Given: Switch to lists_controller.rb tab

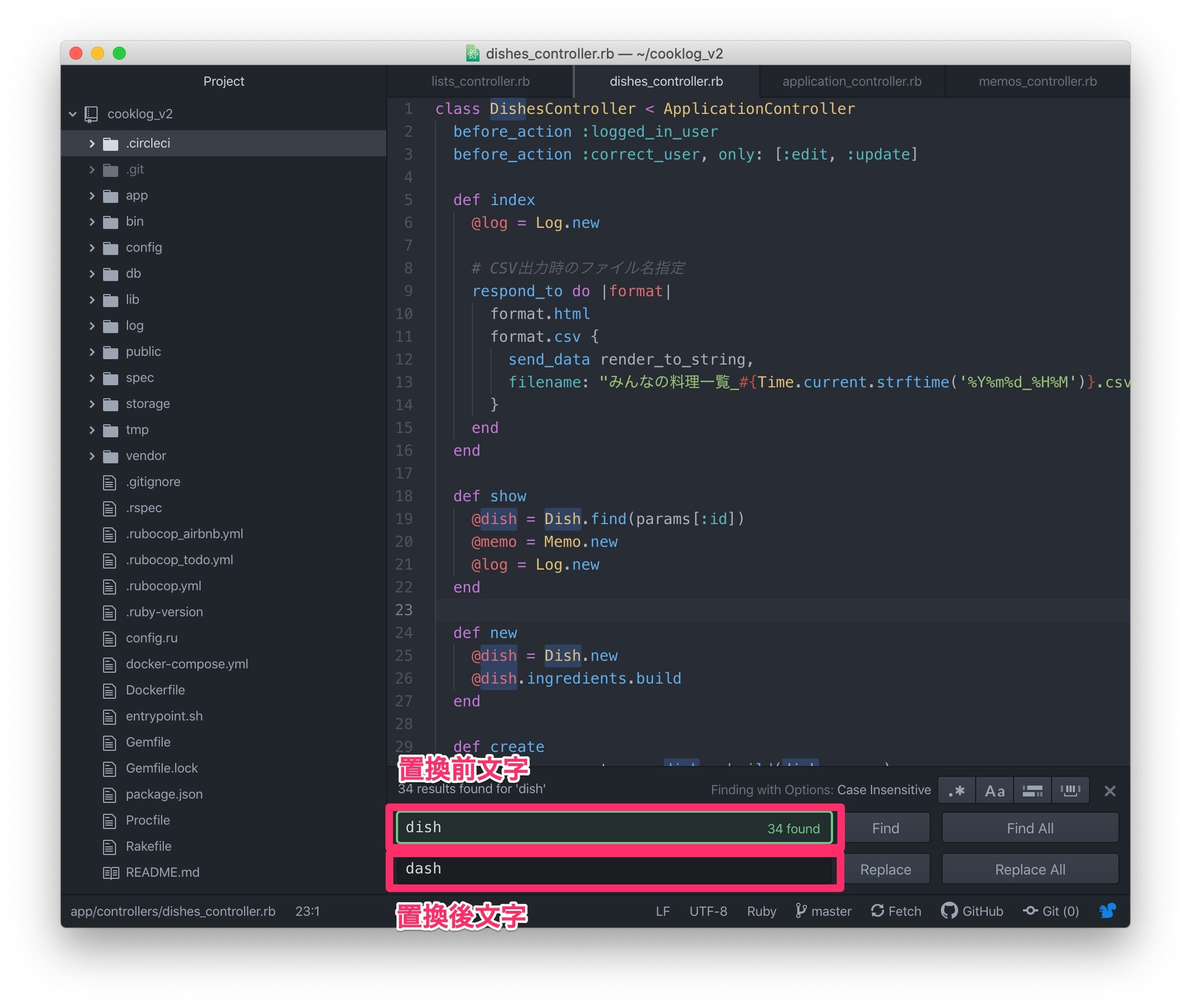Looking at the screenshot, I should (480, 81).
